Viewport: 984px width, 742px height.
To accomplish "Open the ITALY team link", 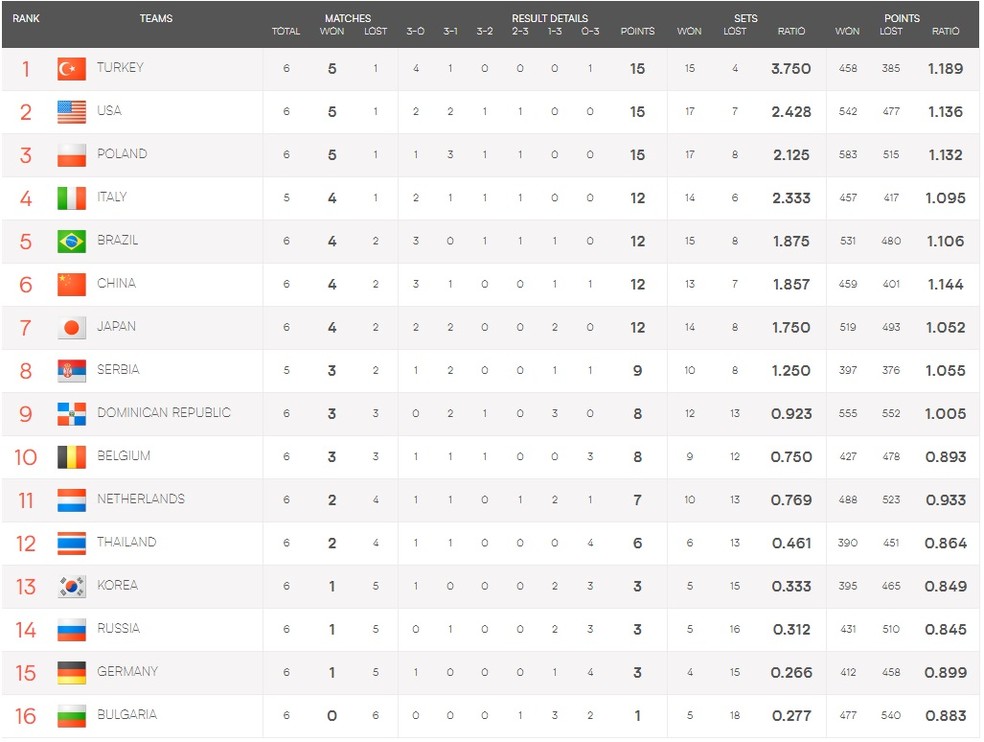I will tap(112, 197).
